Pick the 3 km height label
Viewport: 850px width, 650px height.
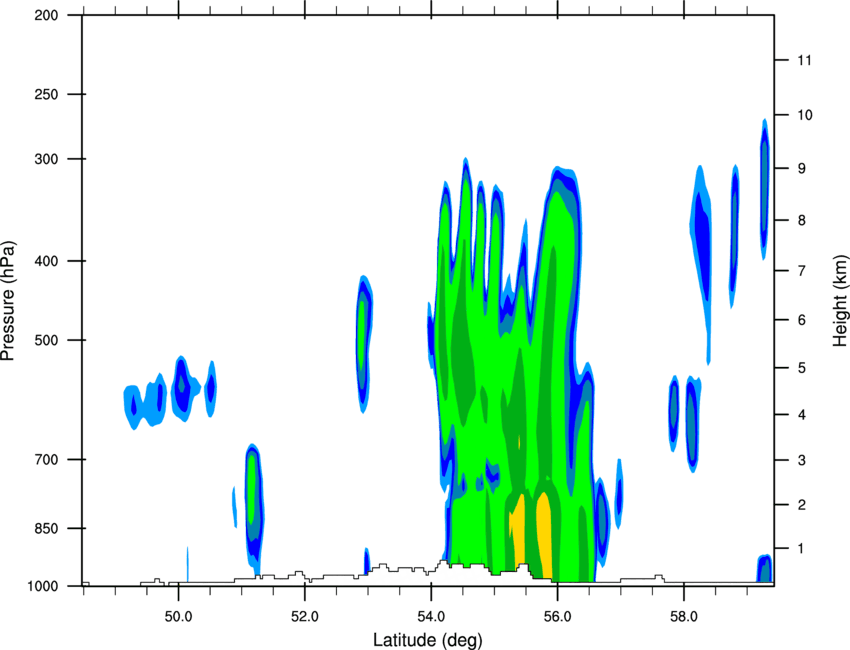click(801, 460)
